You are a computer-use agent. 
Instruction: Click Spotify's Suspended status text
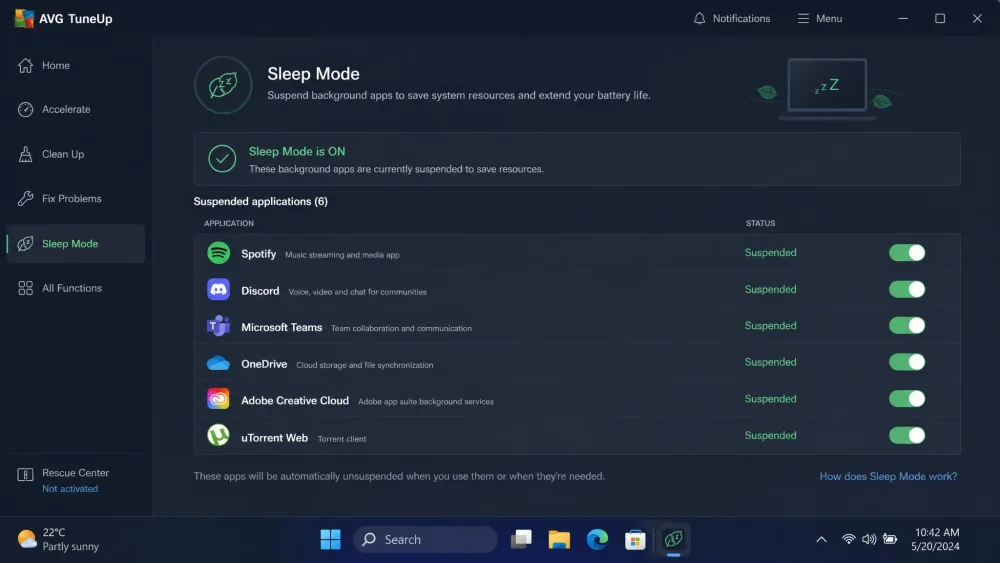[770, 252]
